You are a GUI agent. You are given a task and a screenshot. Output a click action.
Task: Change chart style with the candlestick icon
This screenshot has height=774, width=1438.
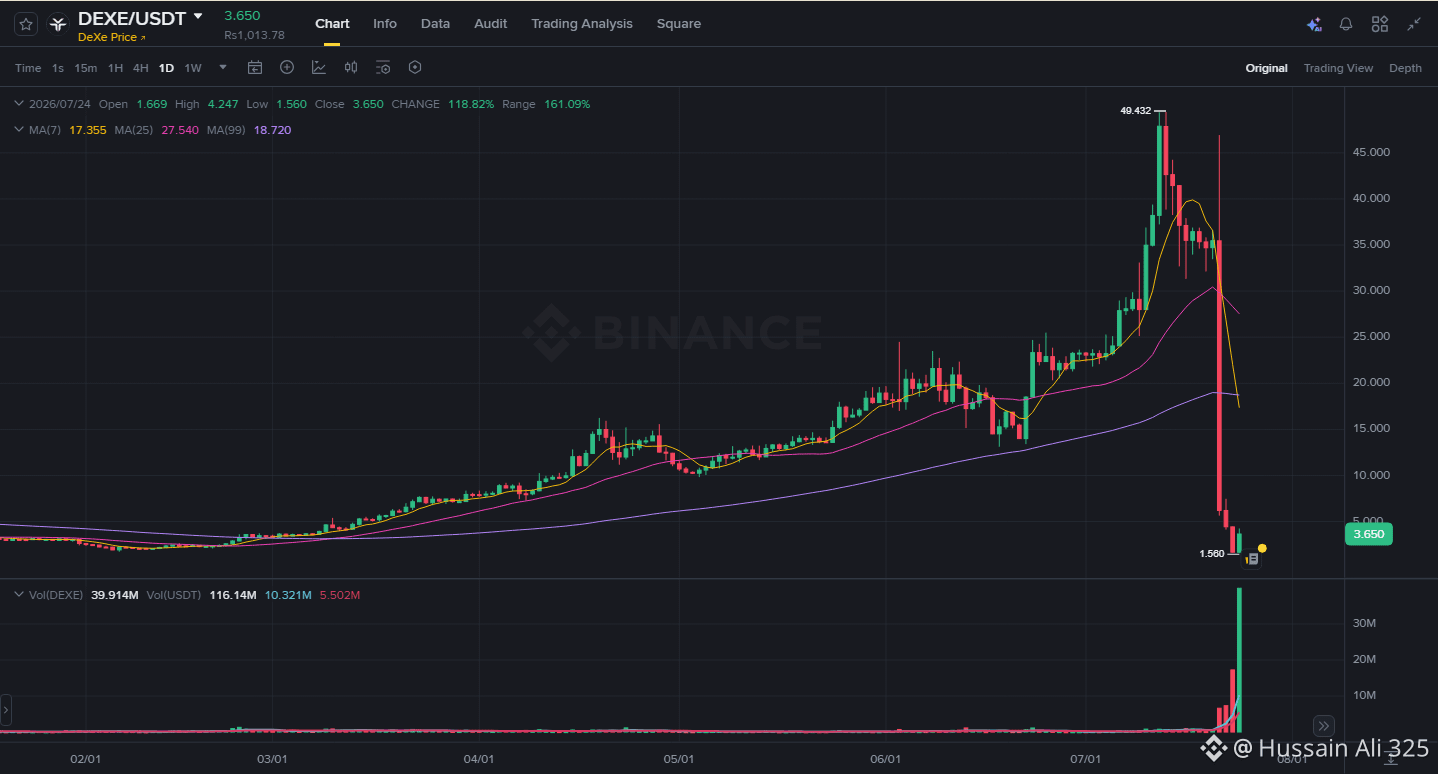351,67
